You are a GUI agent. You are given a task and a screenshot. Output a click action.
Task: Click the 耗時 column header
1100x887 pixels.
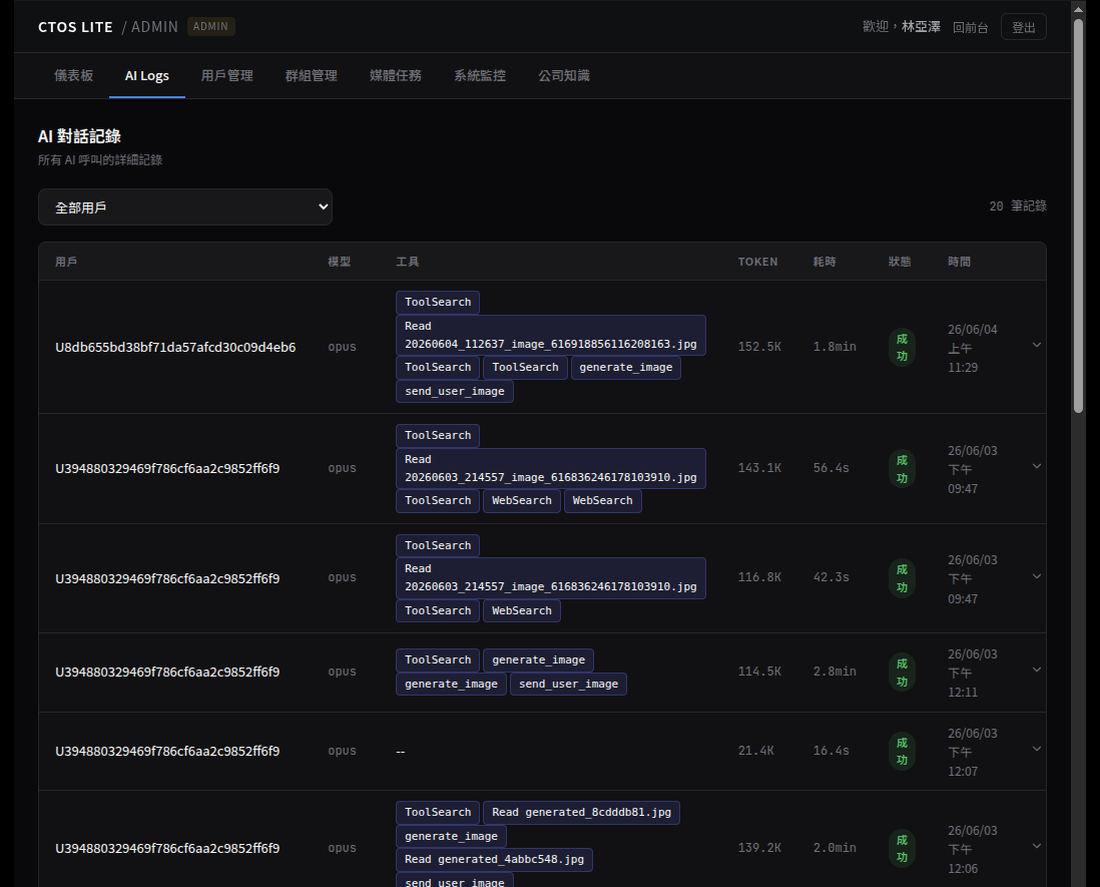pos(824,262)
